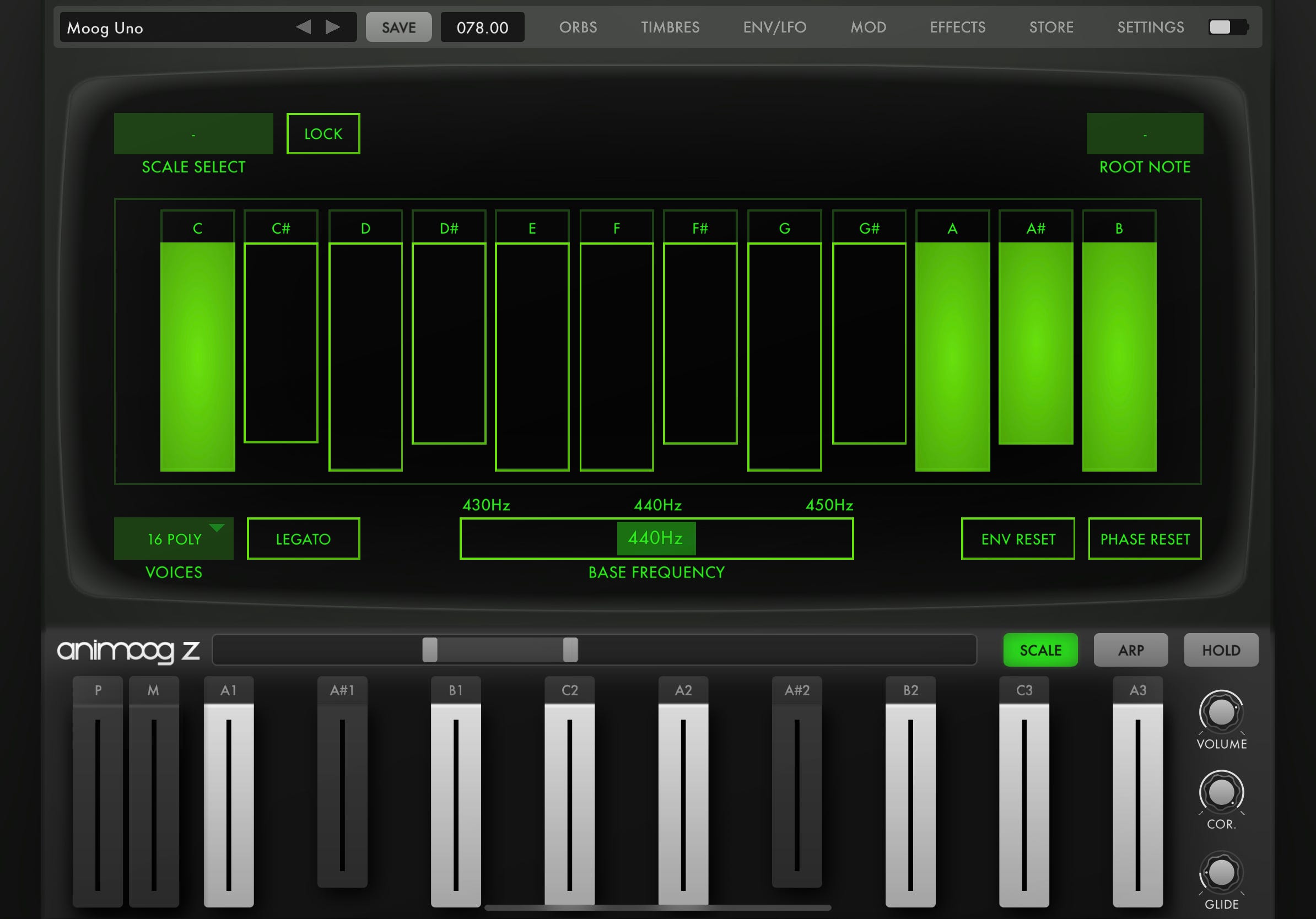Open the EFFECTS tab
The height and width of the screenshot is (919, 1316).
tap(957, 27)
